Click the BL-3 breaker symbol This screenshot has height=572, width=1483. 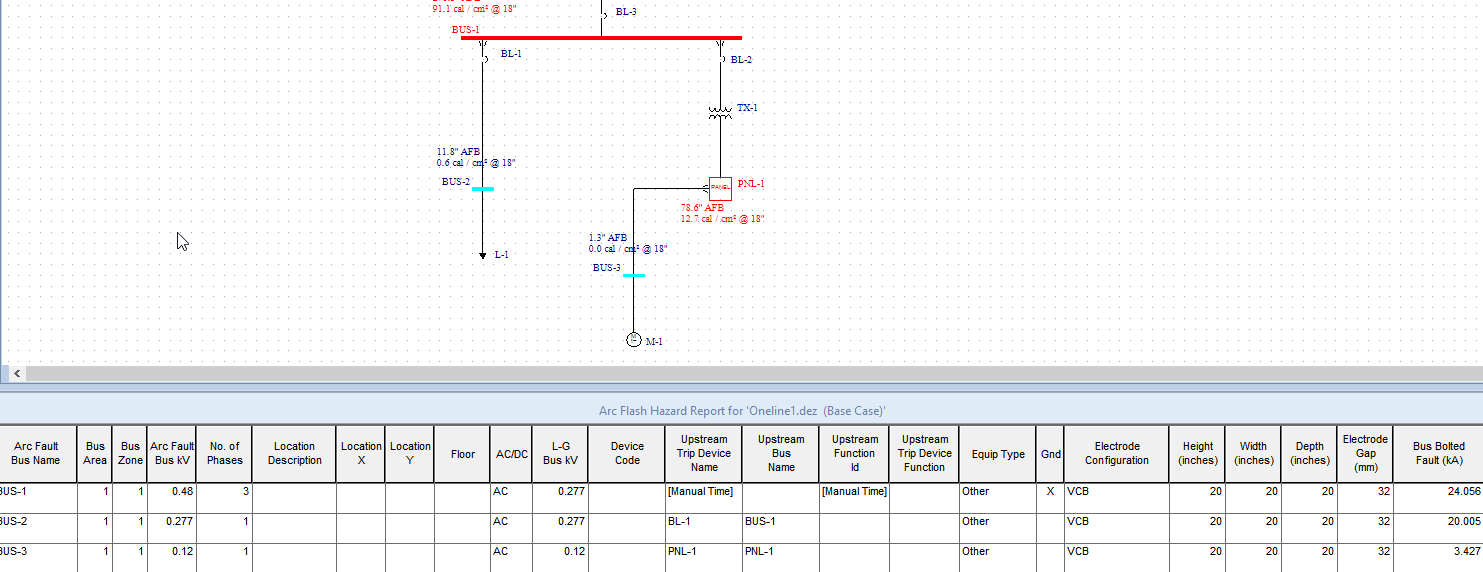pyautogui.click(x=602, y=14)
